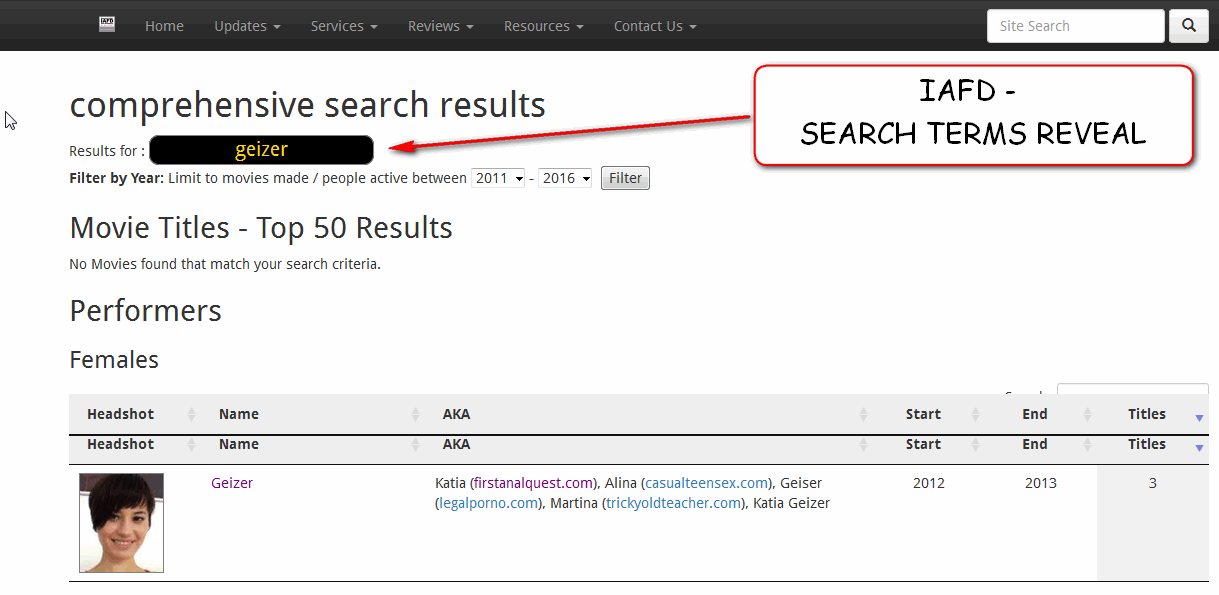Screen dimensions: 1219x595
Task: Sort by AKA column arrows
Action: 864,415
